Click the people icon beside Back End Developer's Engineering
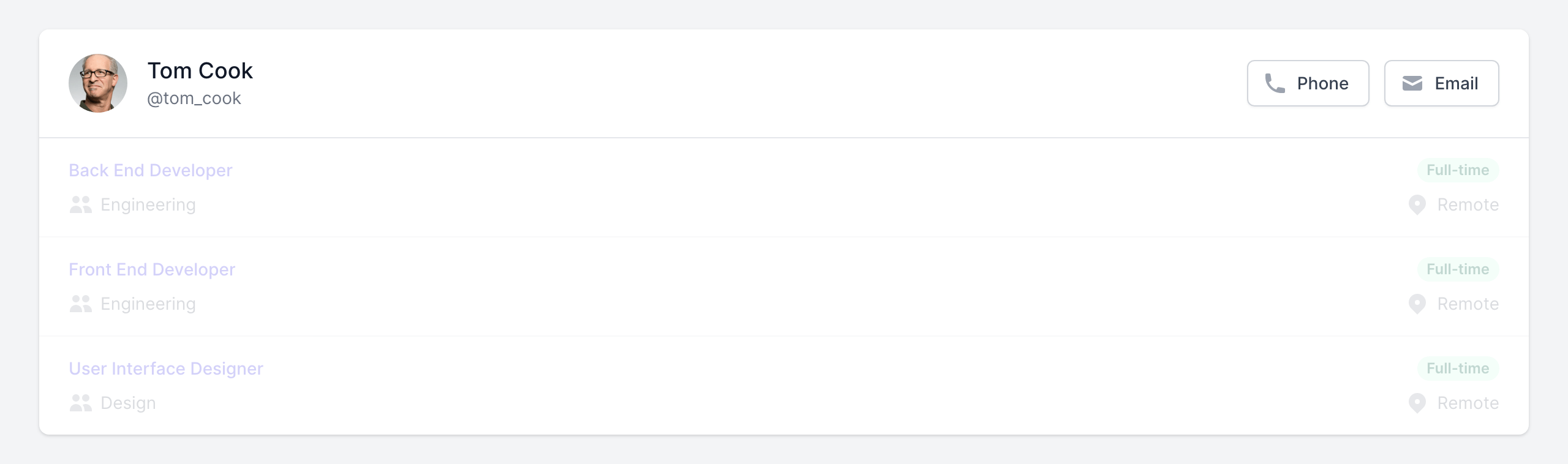Image resolution: width=1568 pixels, height=464 pixels. 80,204
